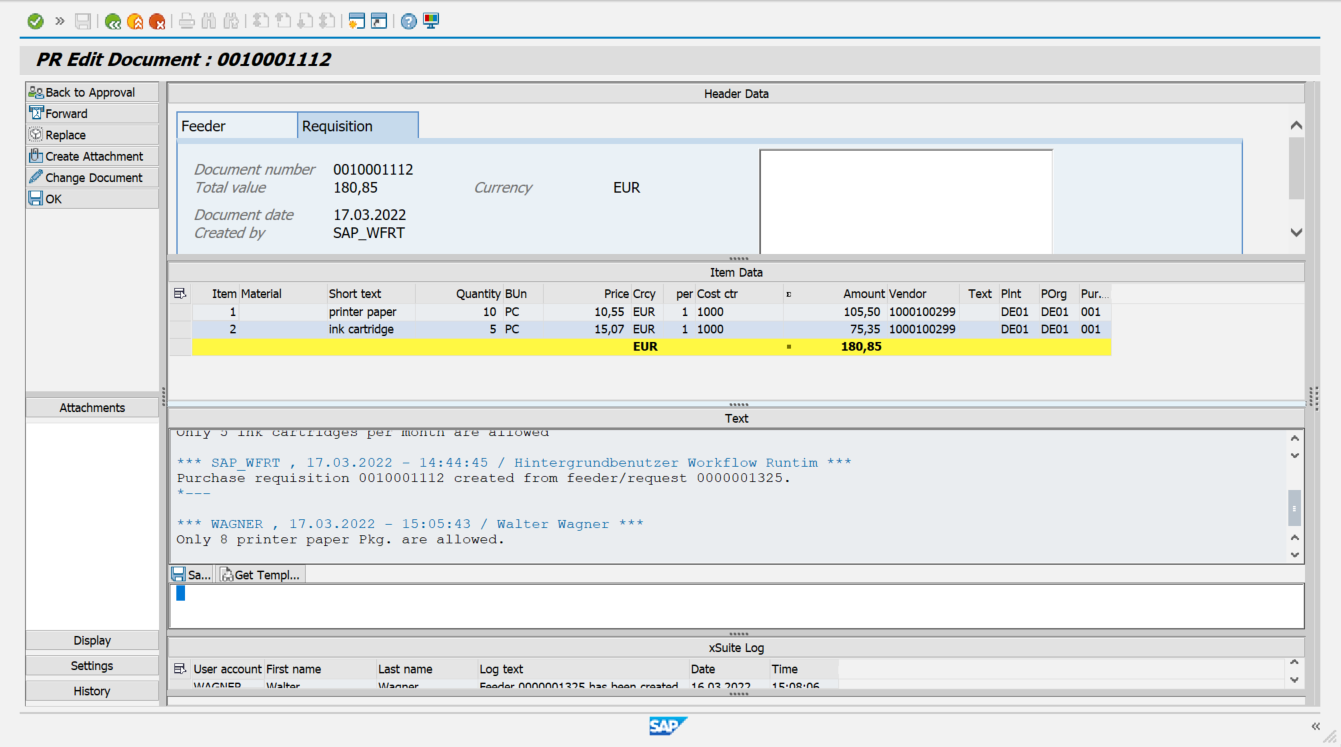Click the red Cancel icon in the toolbar
Screen dimensions: 1341x747
click(x=156, y=21)
